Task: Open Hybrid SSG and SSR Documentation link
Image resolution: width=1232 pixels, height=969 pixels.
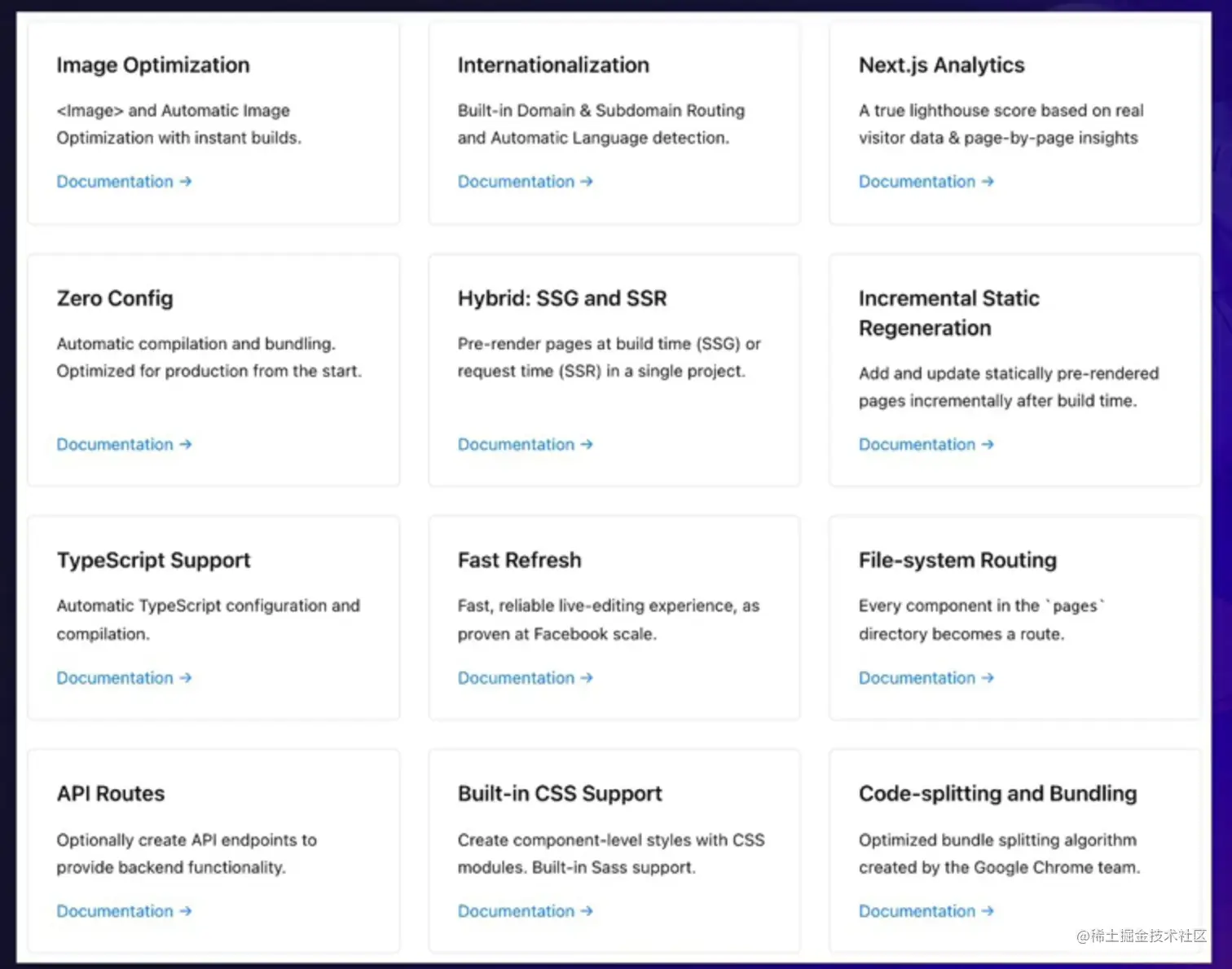Action: coord(524,444)
